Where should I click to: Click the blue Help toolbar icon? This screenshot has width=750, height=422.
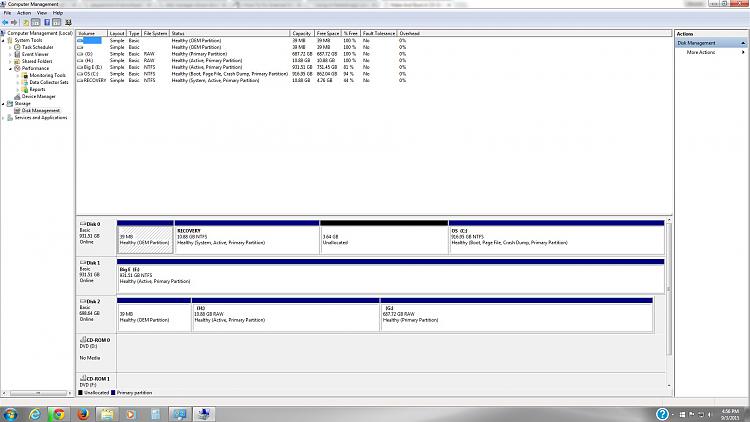click(x=47, y=22)
